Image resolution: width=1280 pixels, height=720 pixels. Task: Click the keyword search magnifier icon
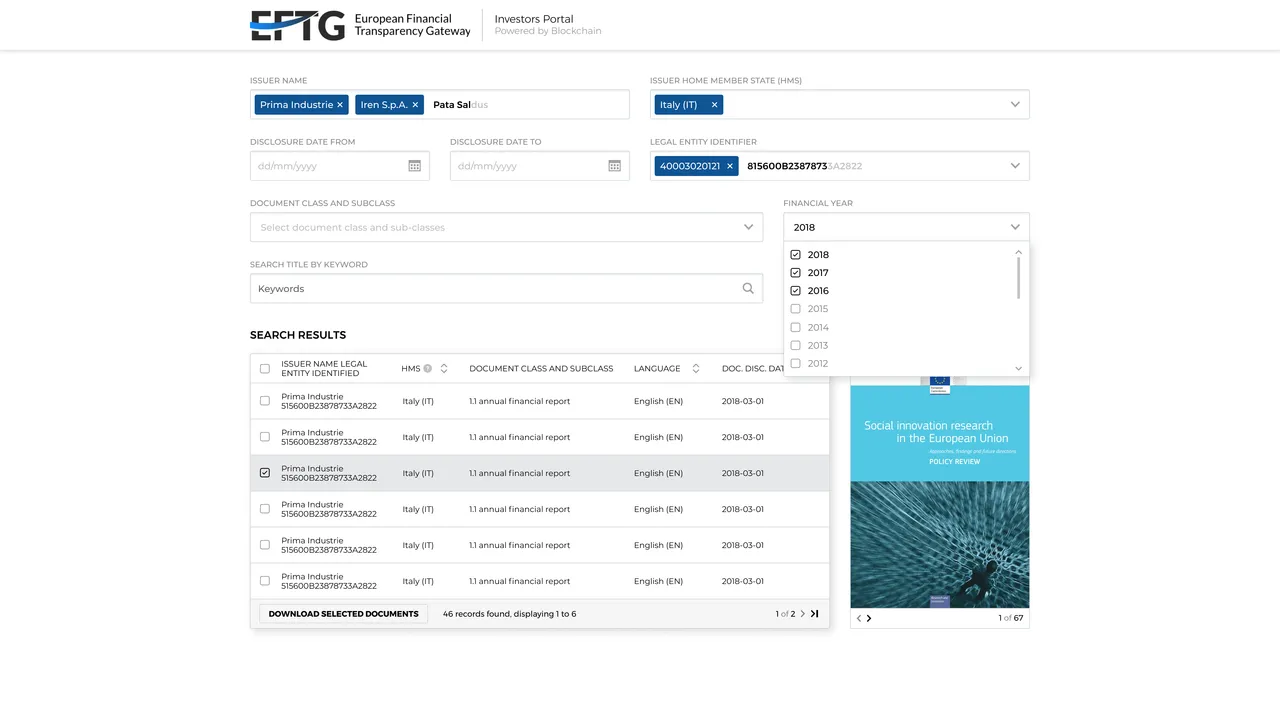coord(748,288)
